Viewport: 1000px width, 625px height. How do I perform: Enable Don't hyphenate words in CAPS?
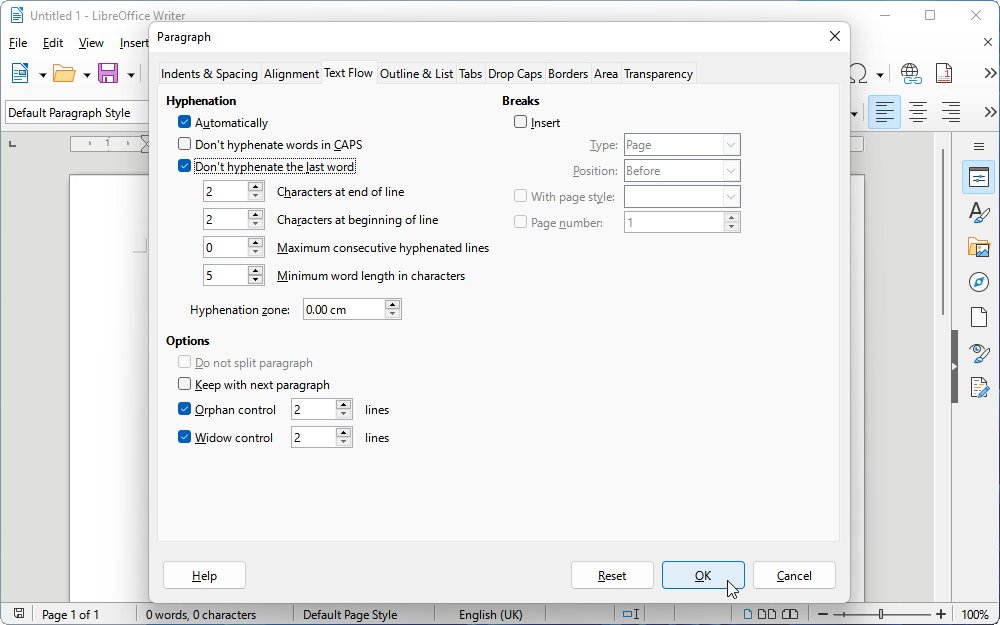click(184, 145)
